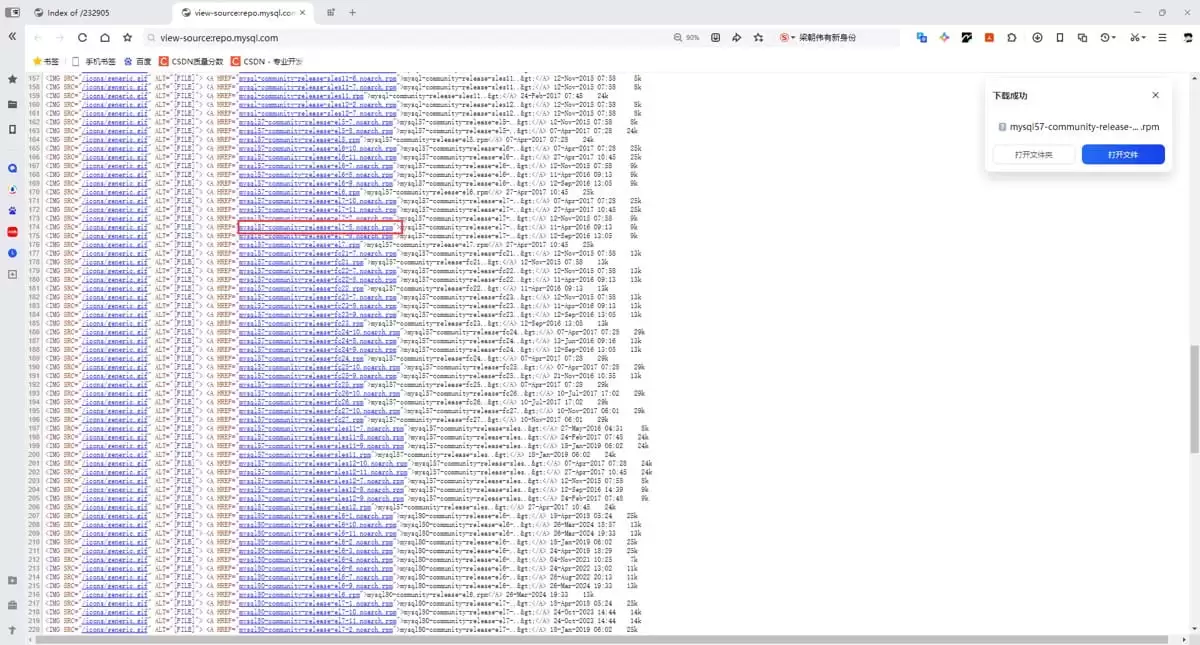
Task: Open the CSDN质量分数 bookmark
Action: [192, 61]
